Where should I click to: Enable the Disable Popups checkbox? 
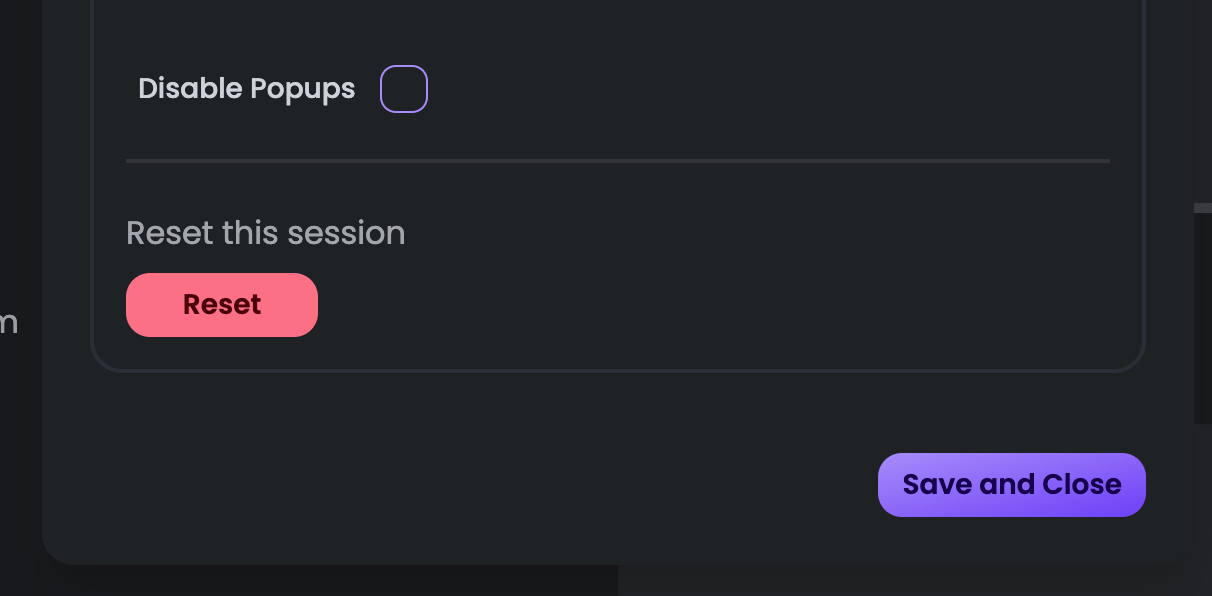(404, 89)
